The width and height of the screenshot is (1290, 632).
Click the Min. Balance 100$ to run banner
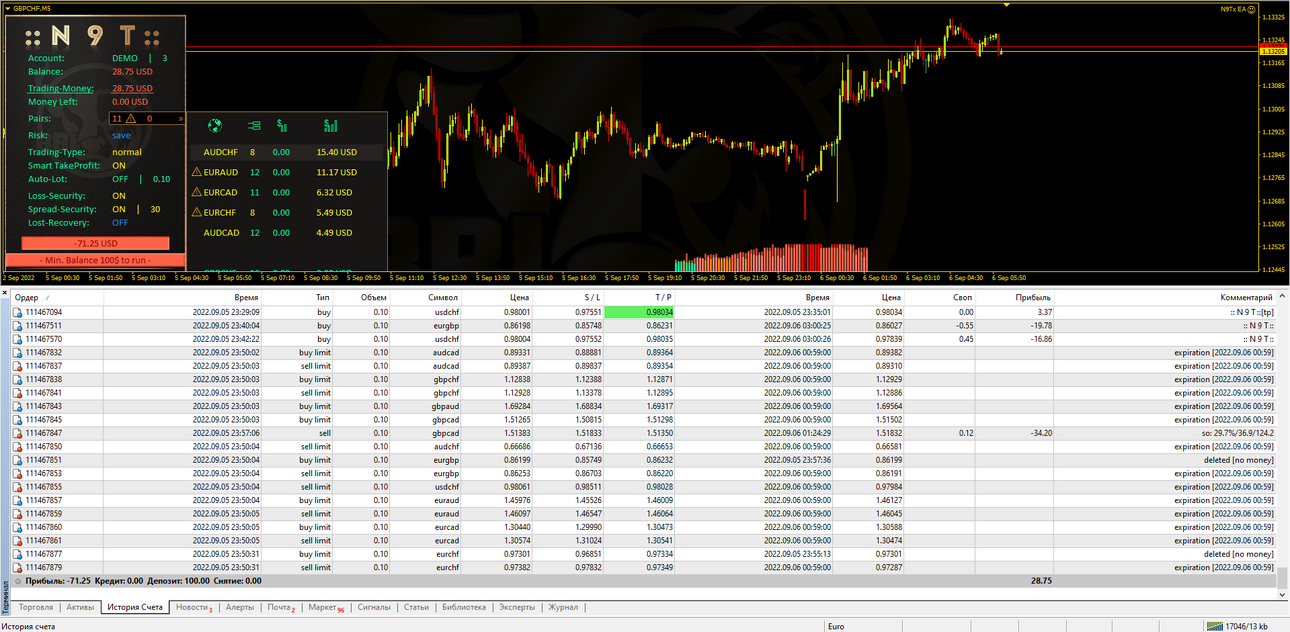(x=96, y=260)
